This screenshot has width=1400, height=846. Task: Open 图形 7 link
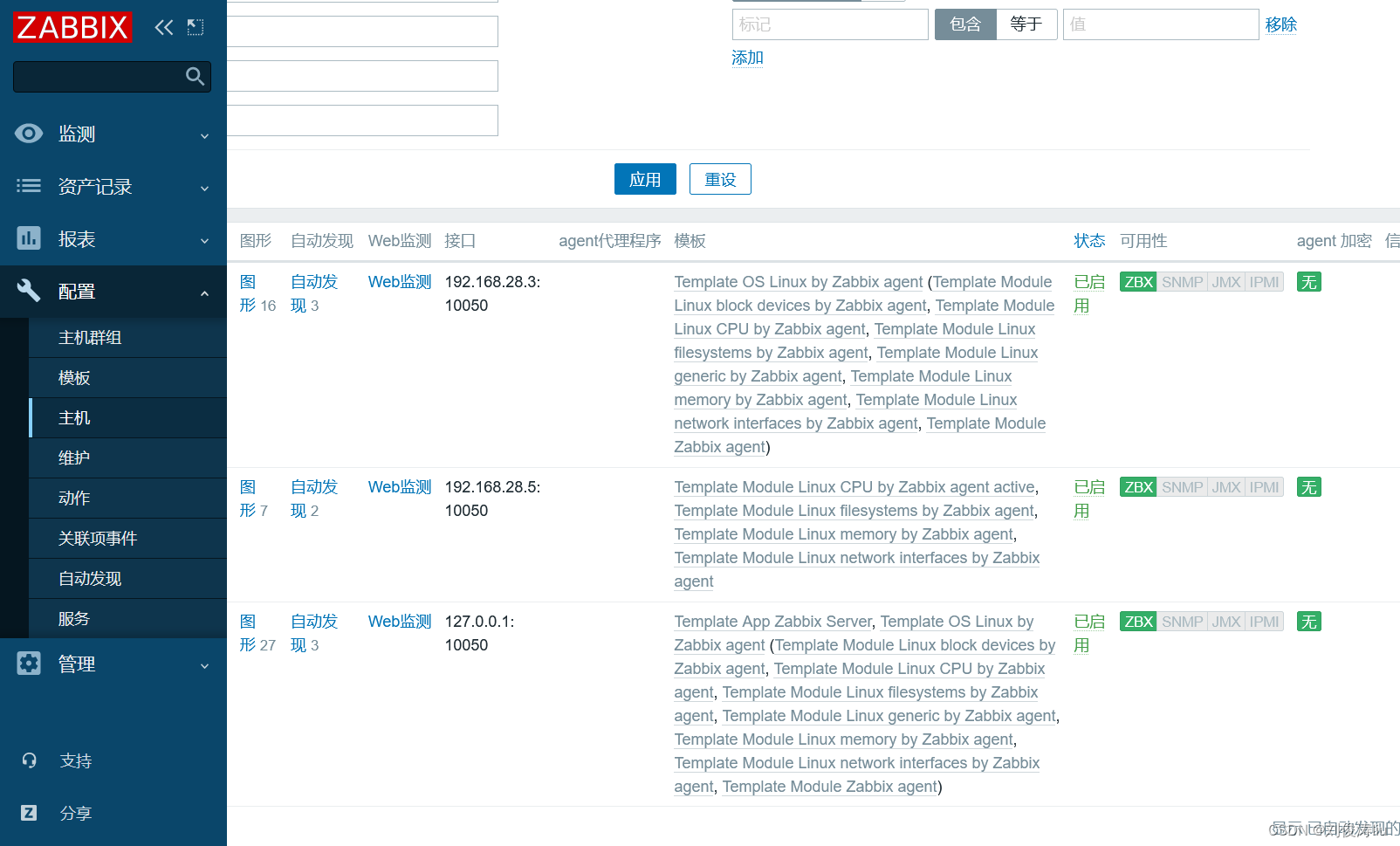[x=254, y=499]
